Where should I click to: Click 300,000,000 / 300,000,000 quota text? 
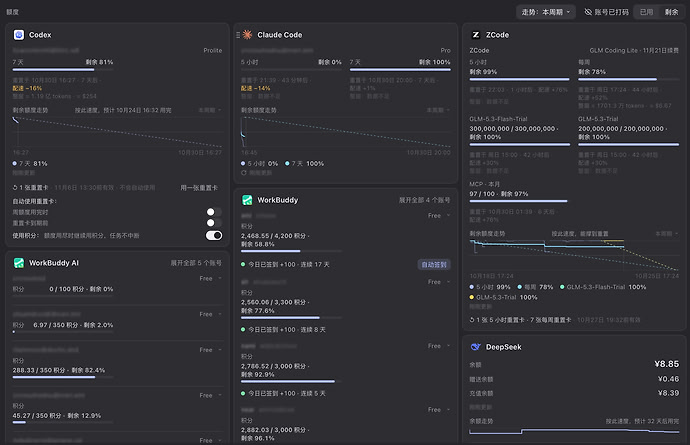click(514, 129)
